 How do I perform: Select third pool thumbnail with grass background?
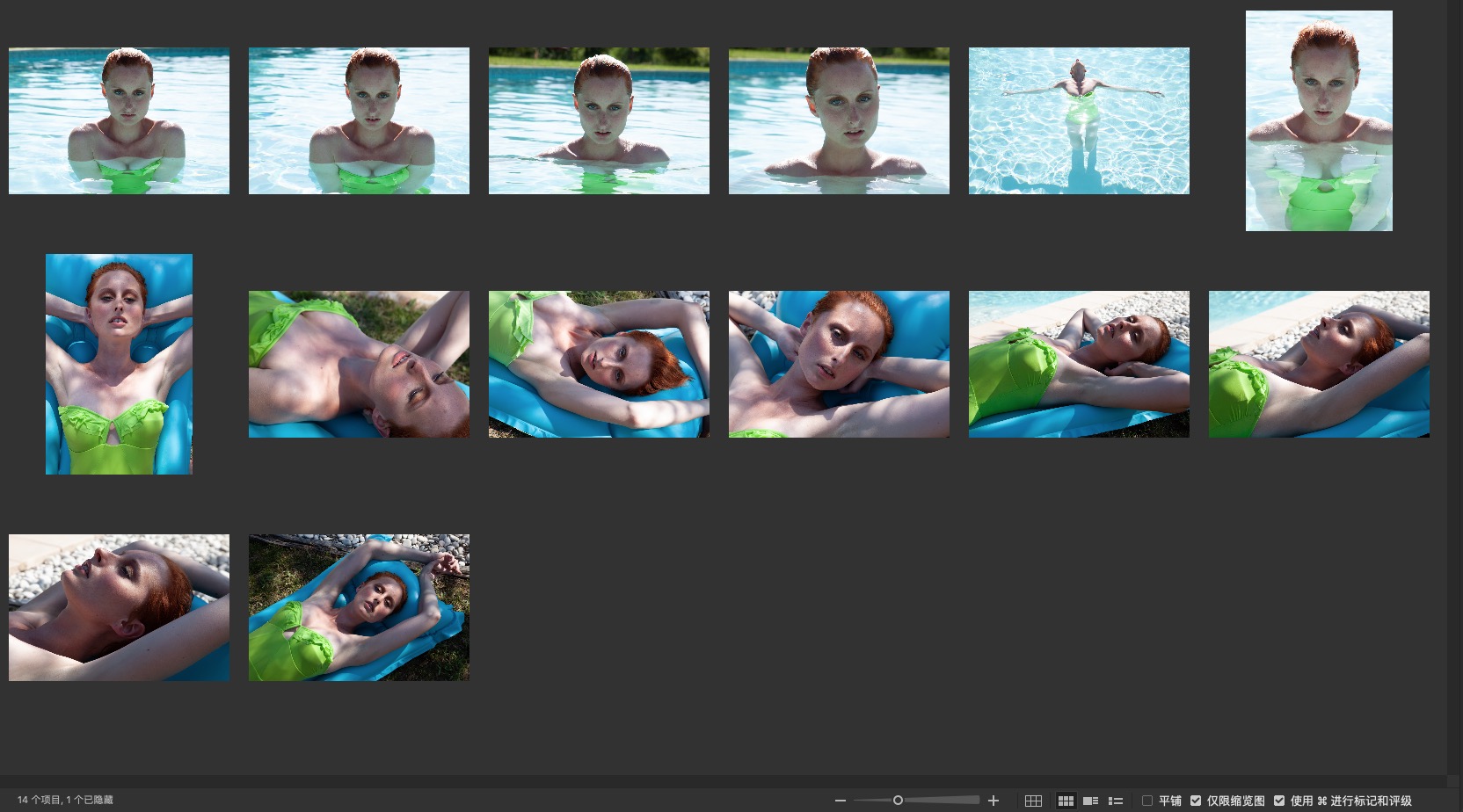coord(599,120)
